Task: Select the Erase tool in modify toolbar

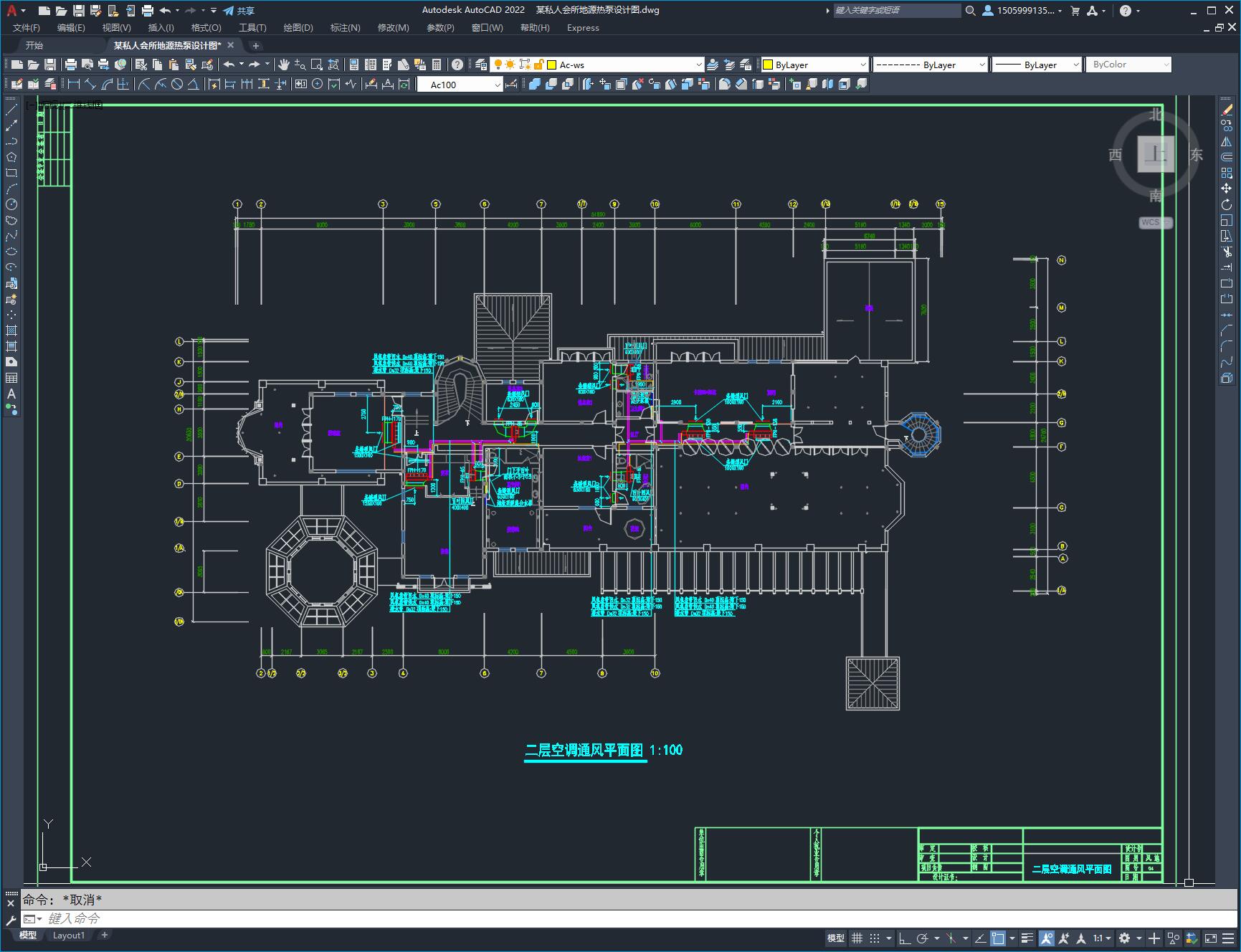Action: tap(1227, 110)
